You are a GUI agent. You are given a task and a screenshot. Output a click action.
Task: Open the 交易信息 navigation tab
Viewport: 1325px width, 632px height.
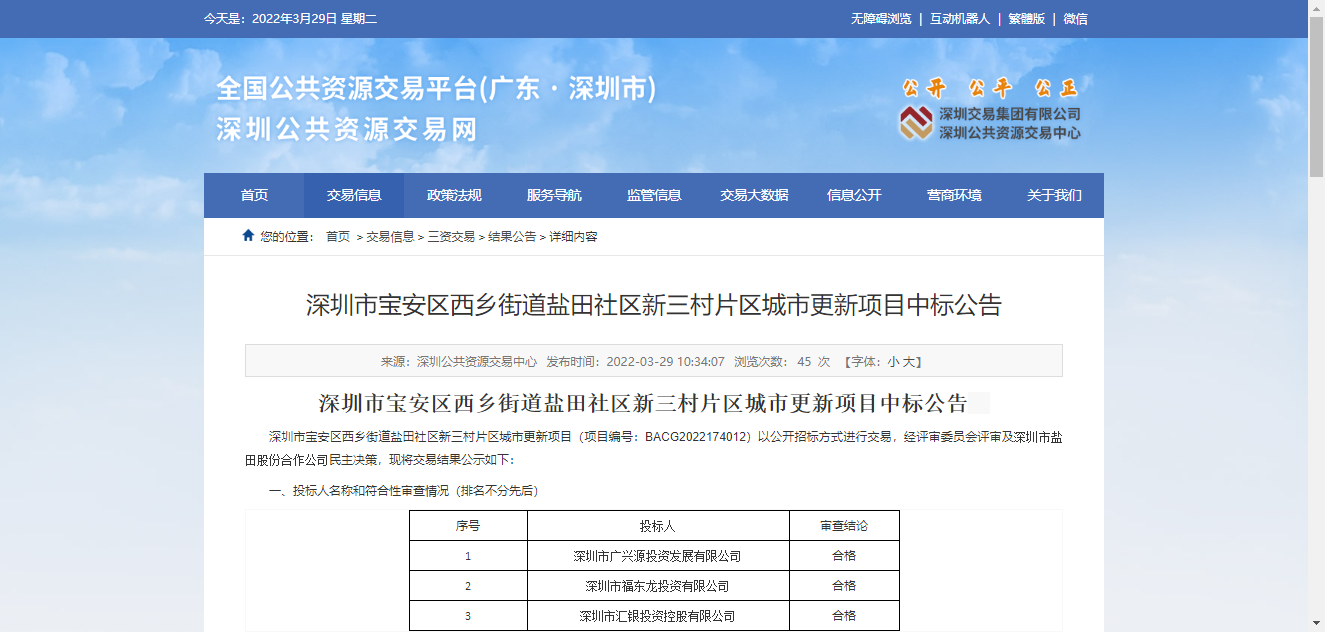click(x=354, y=196)
